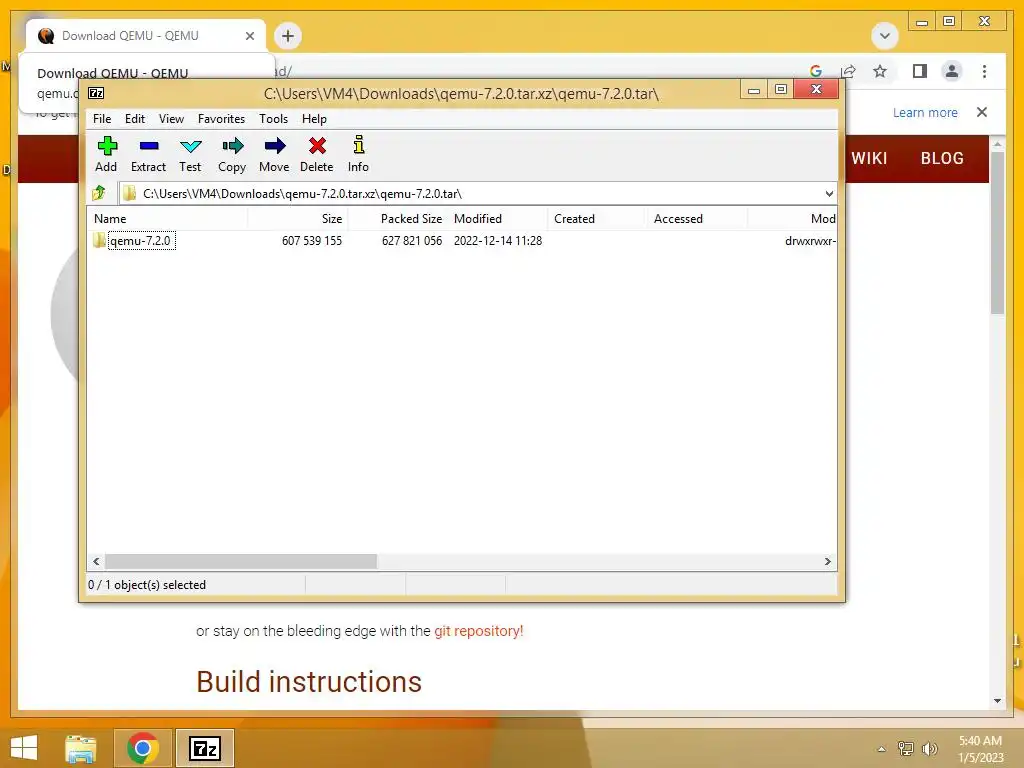The width and height of the screenshot is (1024, 768).
Task: Expand the address path dropdown
Action: [829, 193]
